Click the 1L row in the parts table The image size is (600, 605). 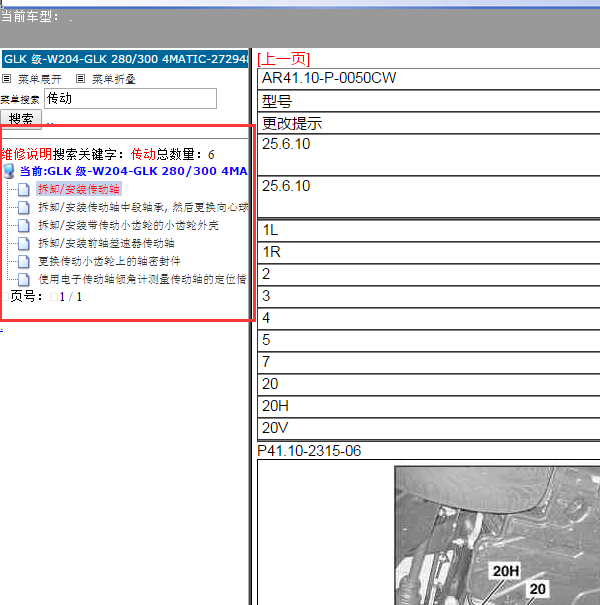coord(429,230)
